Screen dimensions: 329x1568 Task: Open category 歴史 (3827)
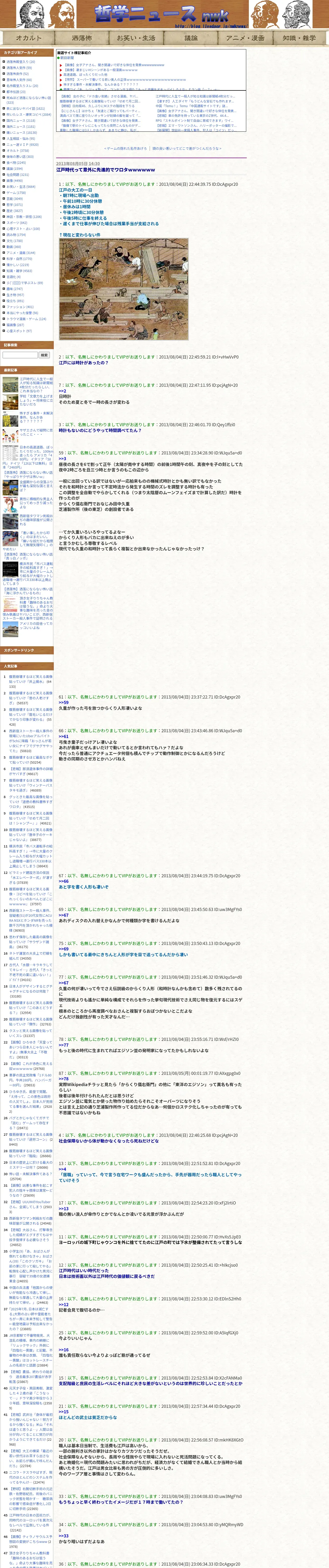click(x=15, y=211)
